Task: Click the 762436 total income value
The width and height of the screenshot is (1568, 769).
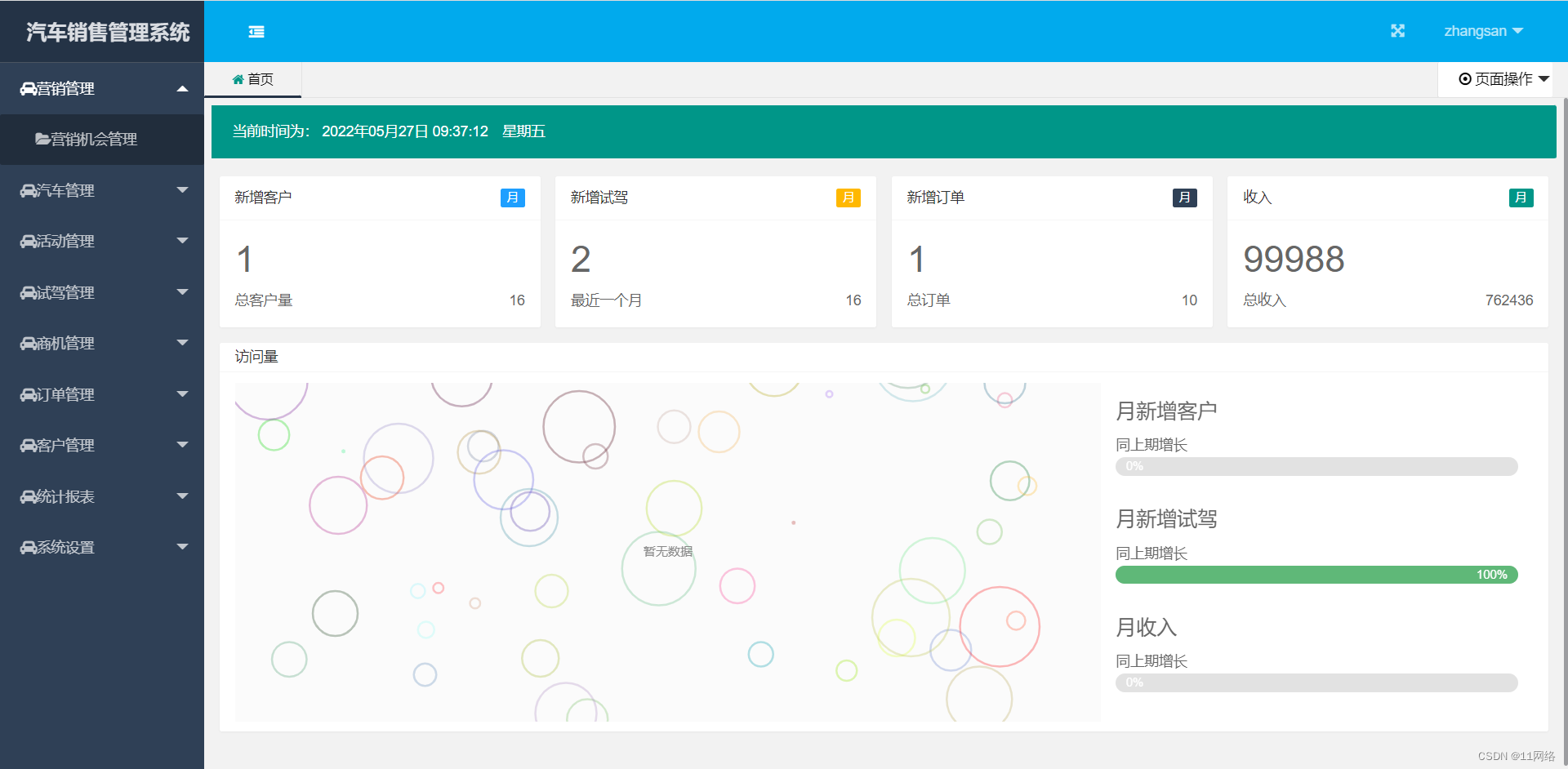Action: [x=1509, y=300]
